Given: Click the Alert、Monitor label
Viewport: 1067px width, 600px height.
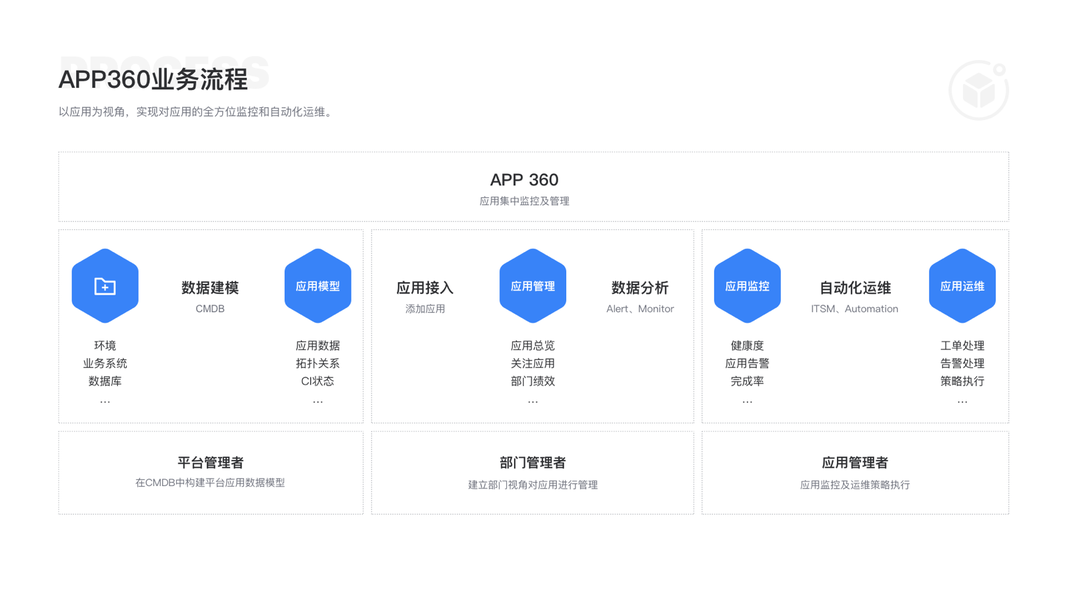Looking at the screenshot, I should tap(640, 309).
